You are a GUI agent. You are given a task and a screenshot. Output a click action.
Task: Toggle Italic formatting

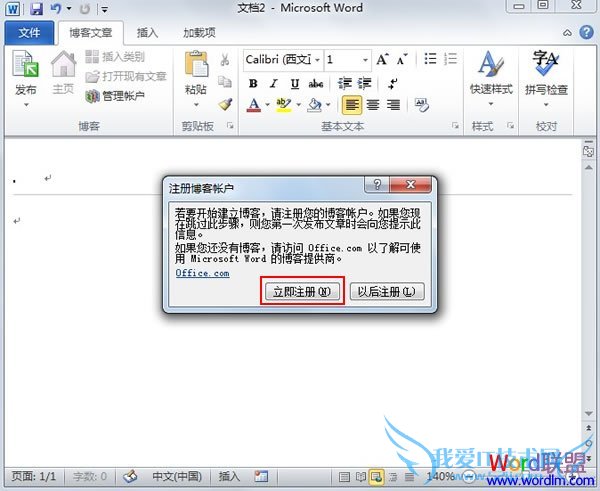[273, 83]
